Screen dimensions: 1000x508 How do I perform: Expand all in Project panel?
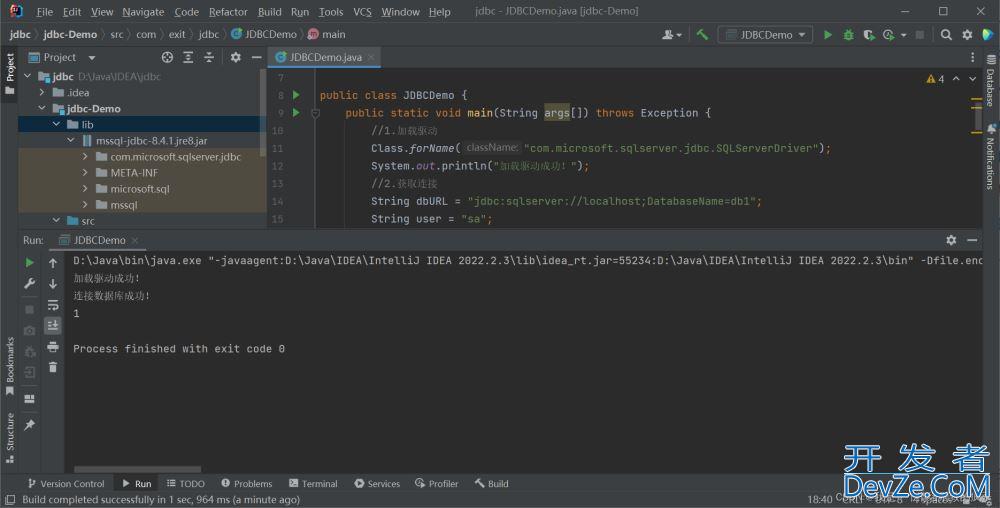(188, 57)
